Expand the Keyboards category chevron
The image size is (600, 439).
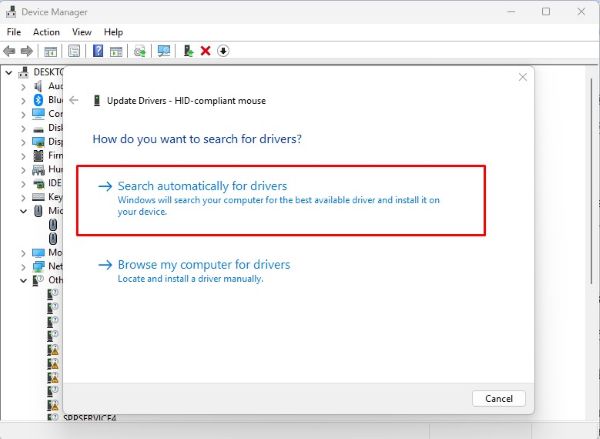click(x=23, y=197)
